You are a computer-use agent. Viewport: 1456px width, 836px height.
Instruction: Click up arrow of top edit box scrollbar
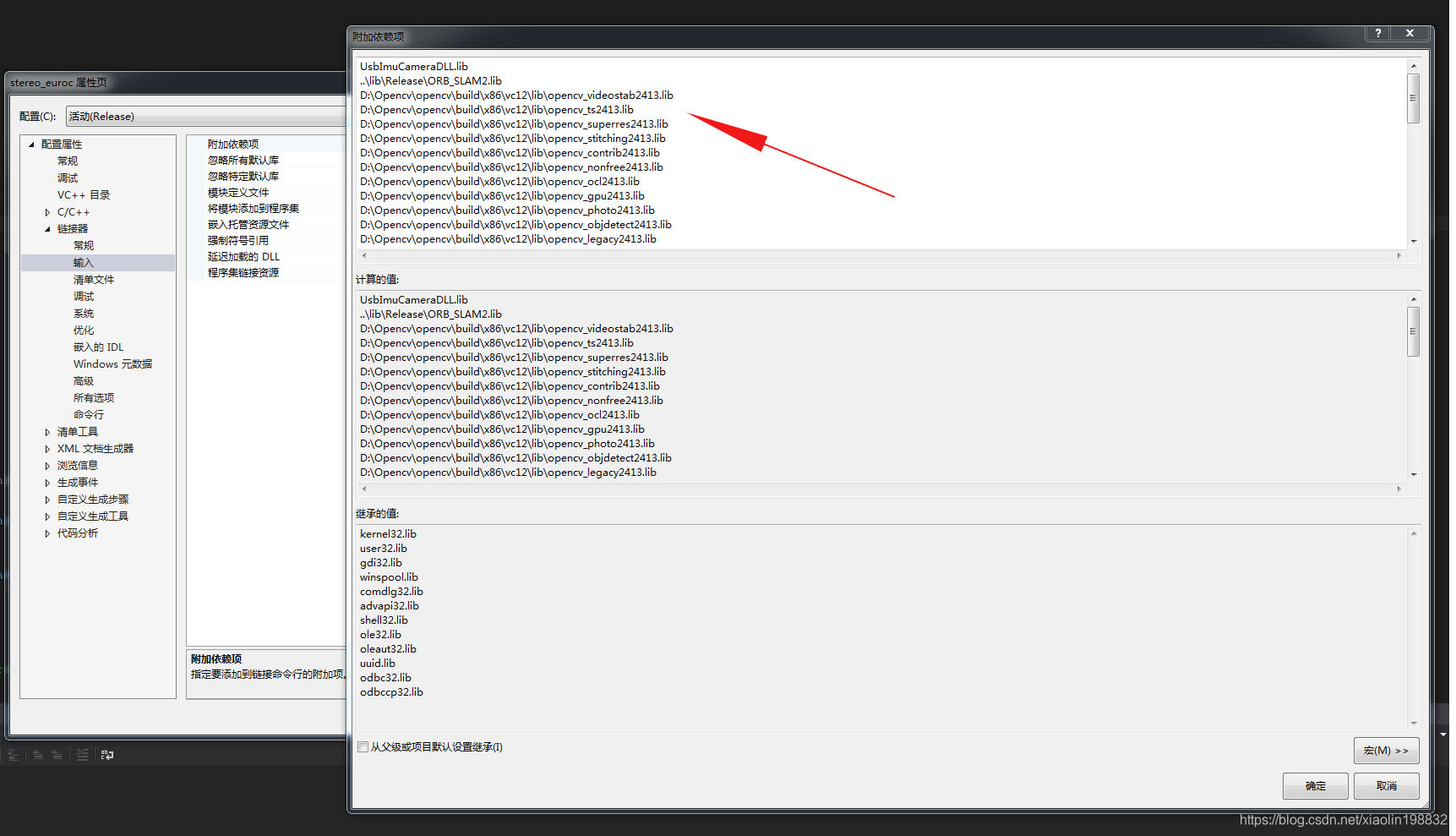(x=1413, y=66)
